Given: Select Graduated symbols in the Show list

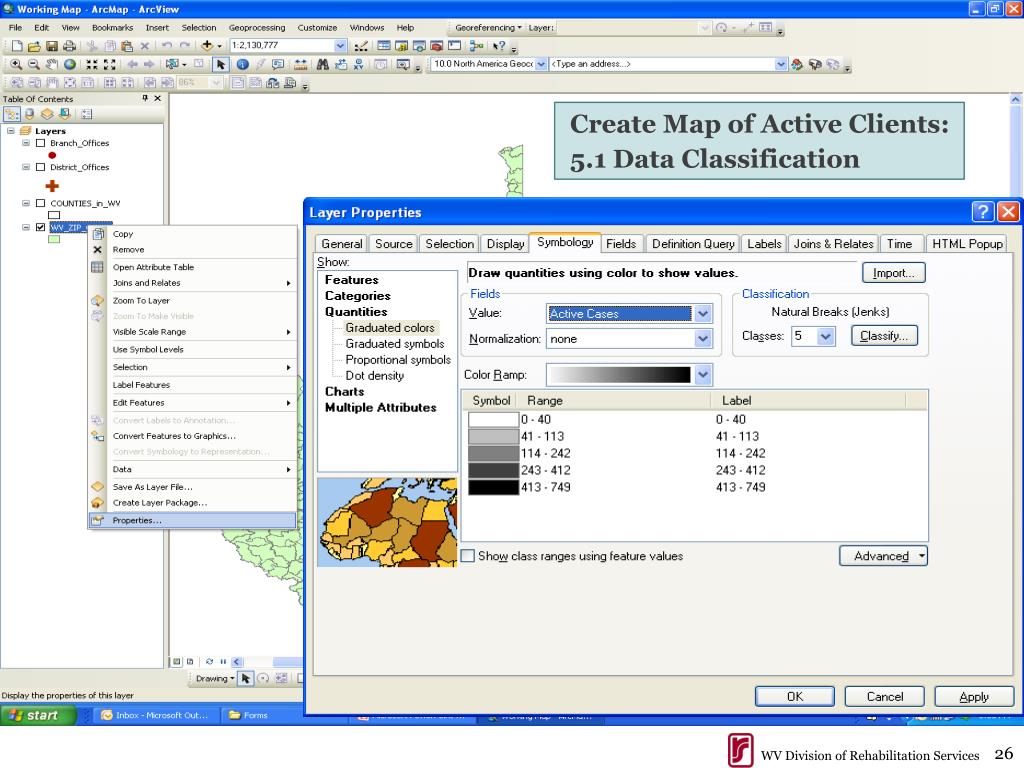Looking at the screenshot, I should pos(394,344).
